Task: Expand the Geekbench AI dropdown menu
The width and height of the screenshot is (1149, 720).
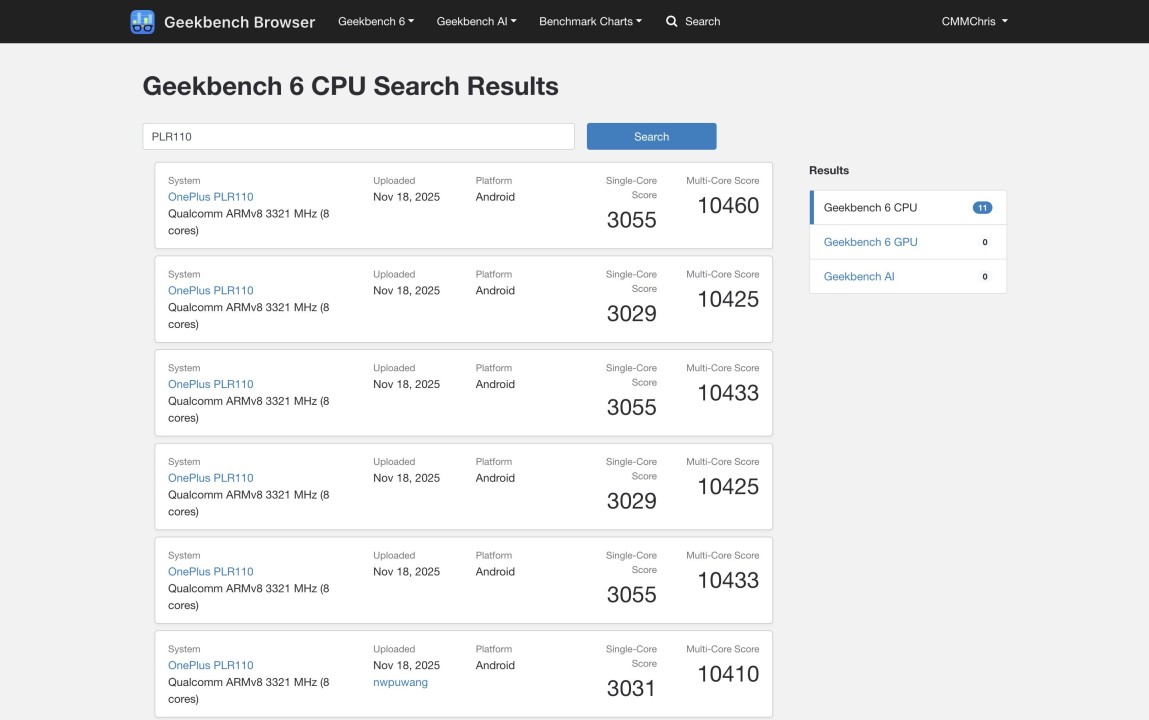Action: (x=476, y=21)
